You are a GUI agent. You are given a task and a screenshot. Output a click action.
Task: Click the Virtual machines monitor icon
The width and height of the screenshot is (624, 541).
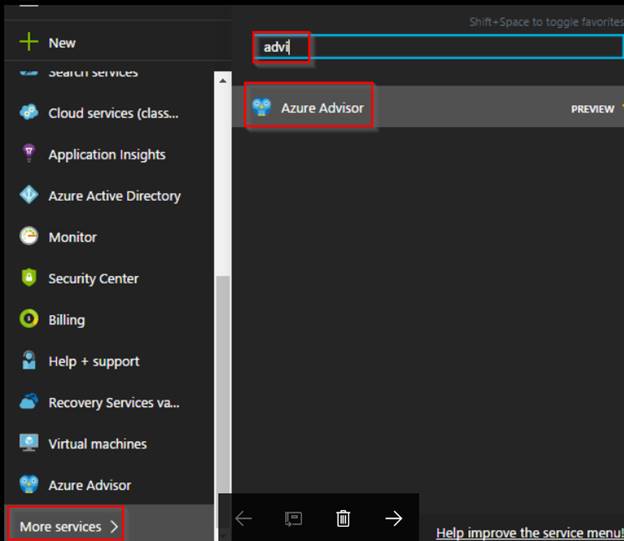pos(29,443)
